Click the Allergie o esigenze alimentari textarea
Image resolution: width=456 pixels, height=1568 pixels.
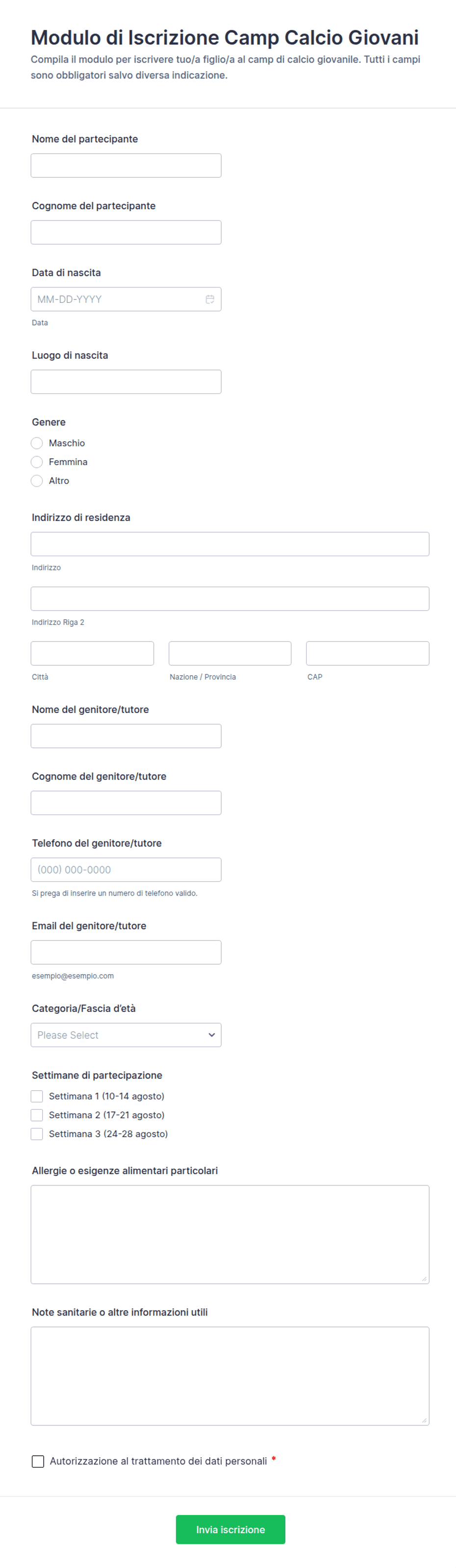coord(230,1234)
